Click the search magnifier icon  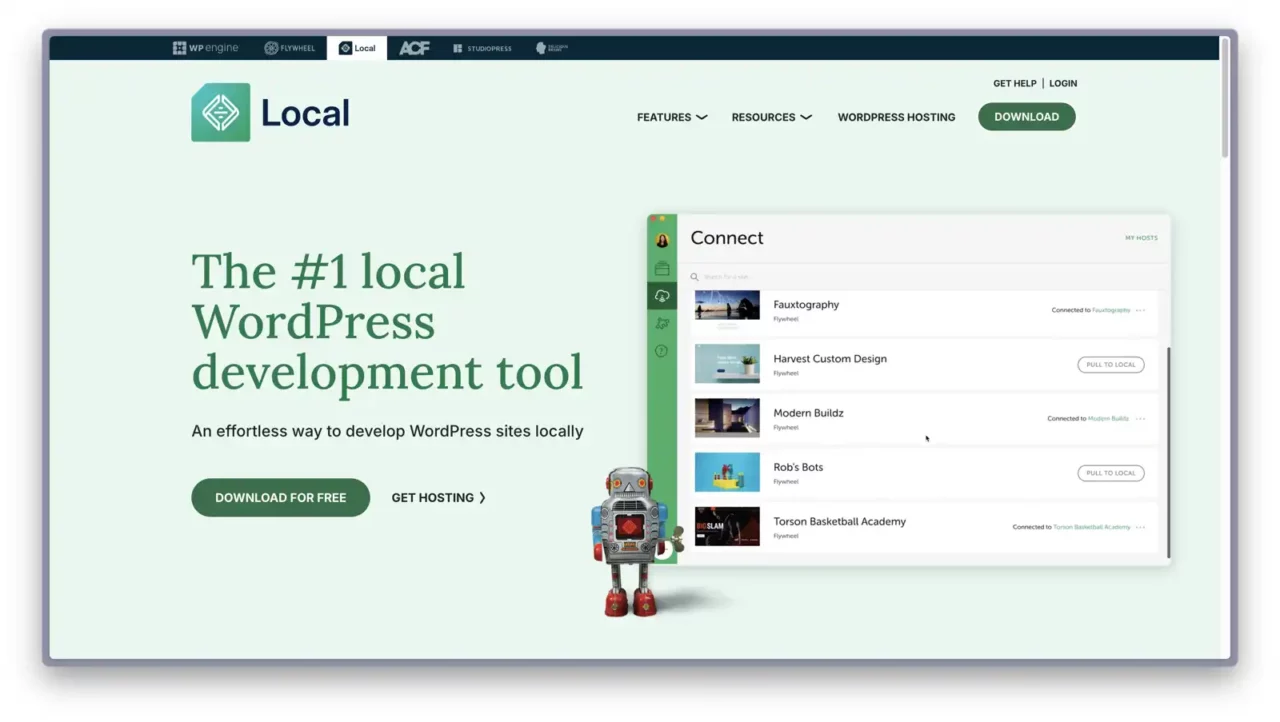point(695,277)
